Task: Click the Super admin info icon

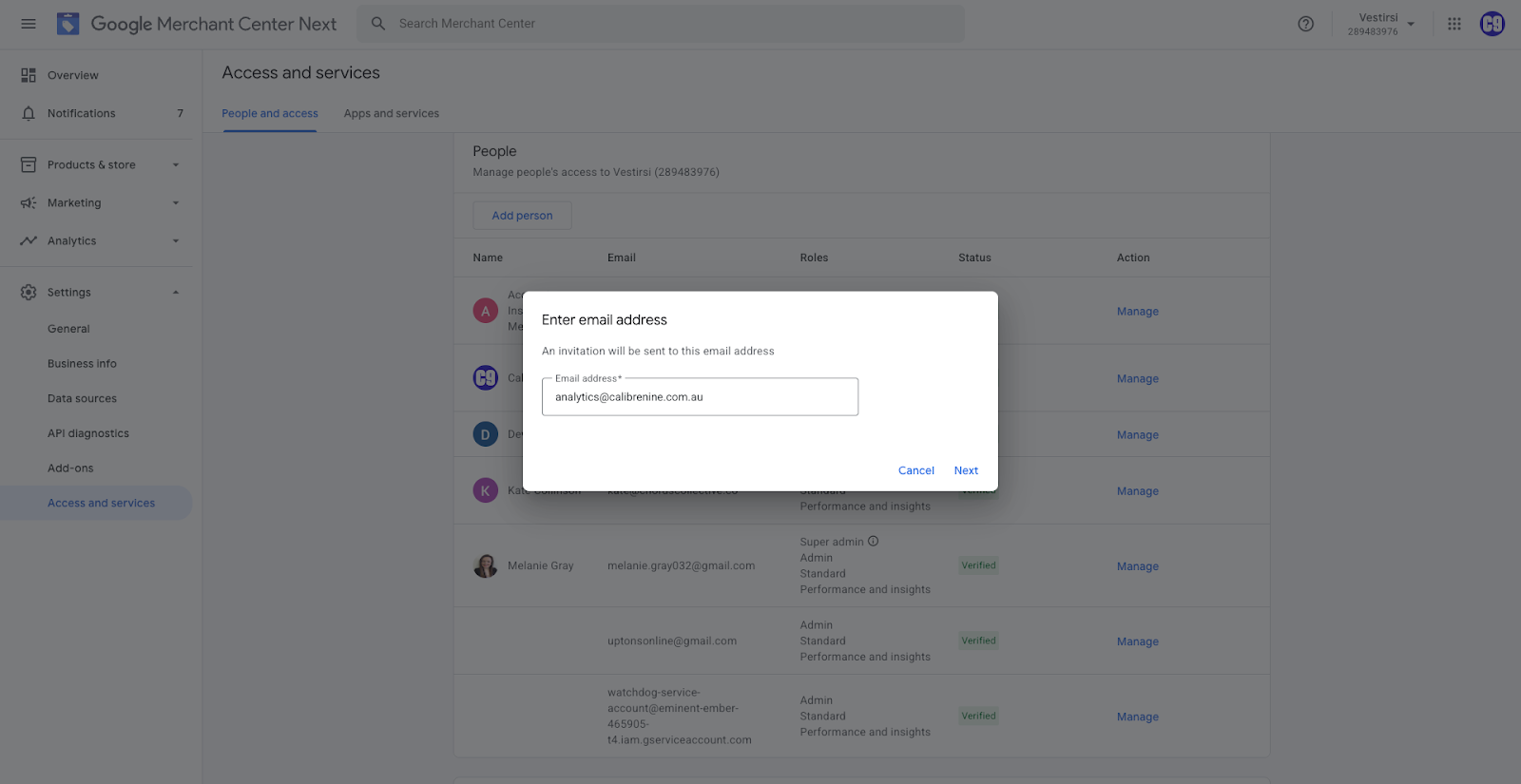Action: tap(873, 542)
